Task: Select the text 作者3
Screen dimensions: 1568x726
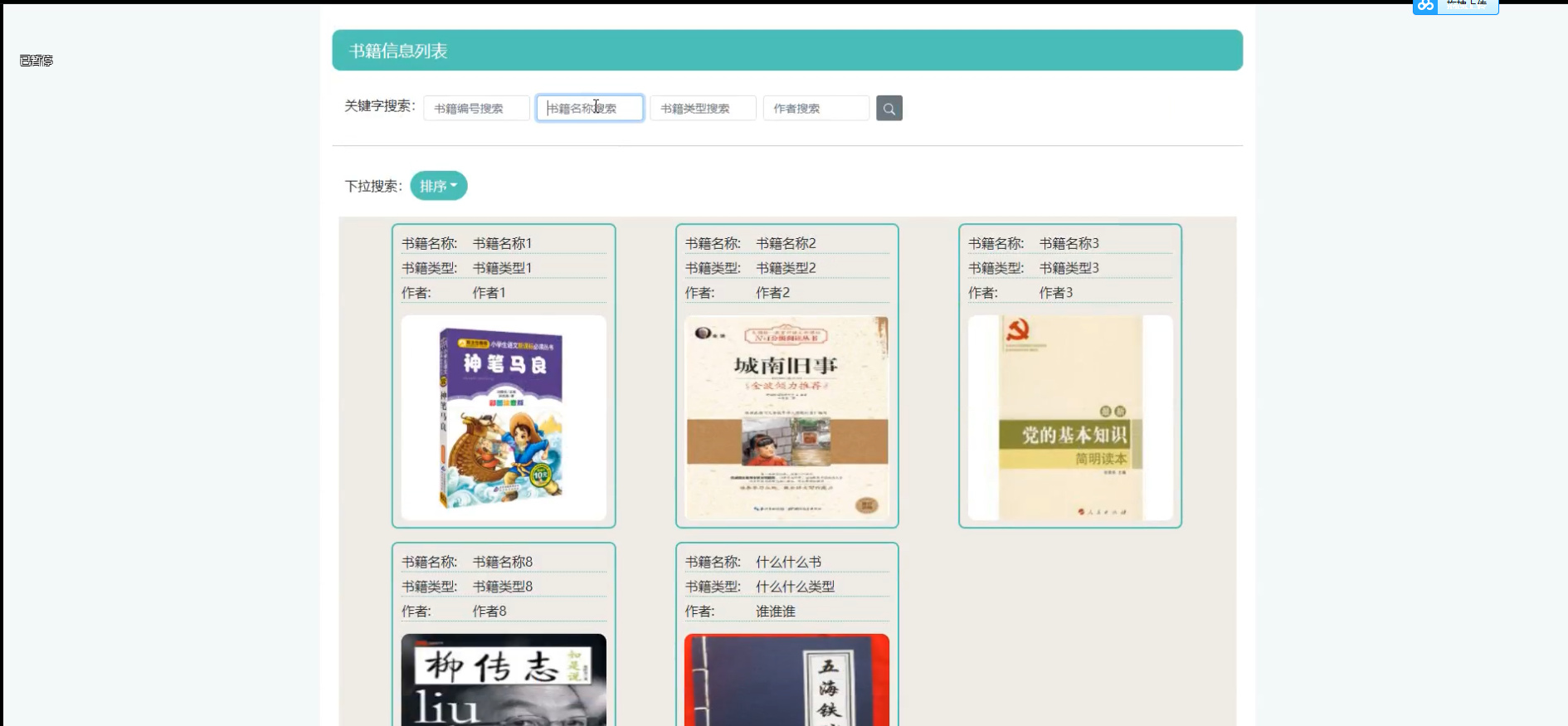Action: [1056, 293]
